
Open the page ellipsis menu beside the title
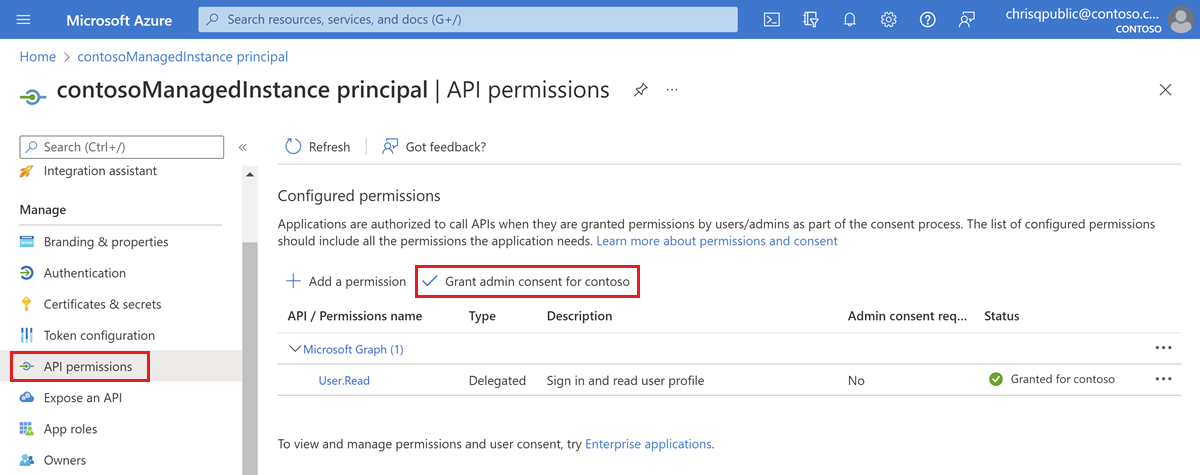pos(672,90)
